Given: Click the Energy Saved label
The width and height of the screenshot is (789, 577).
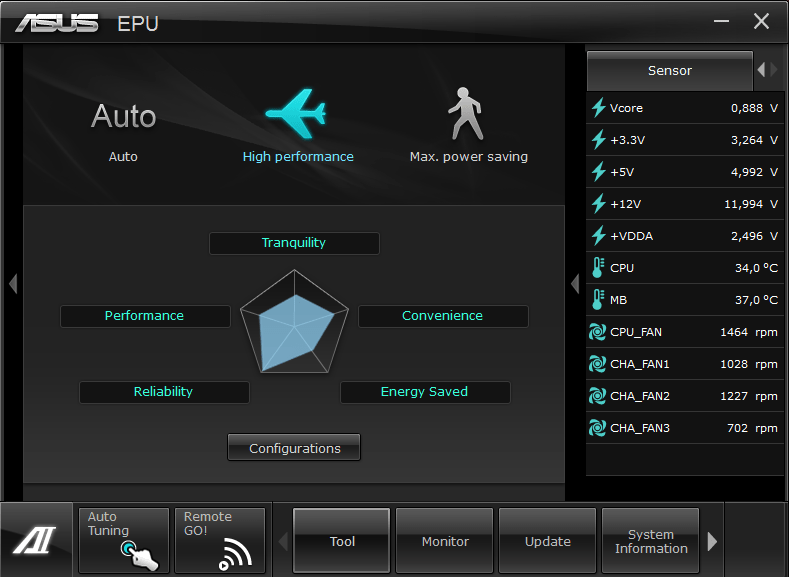Looking at the screenshot, I should coord(425,392).
